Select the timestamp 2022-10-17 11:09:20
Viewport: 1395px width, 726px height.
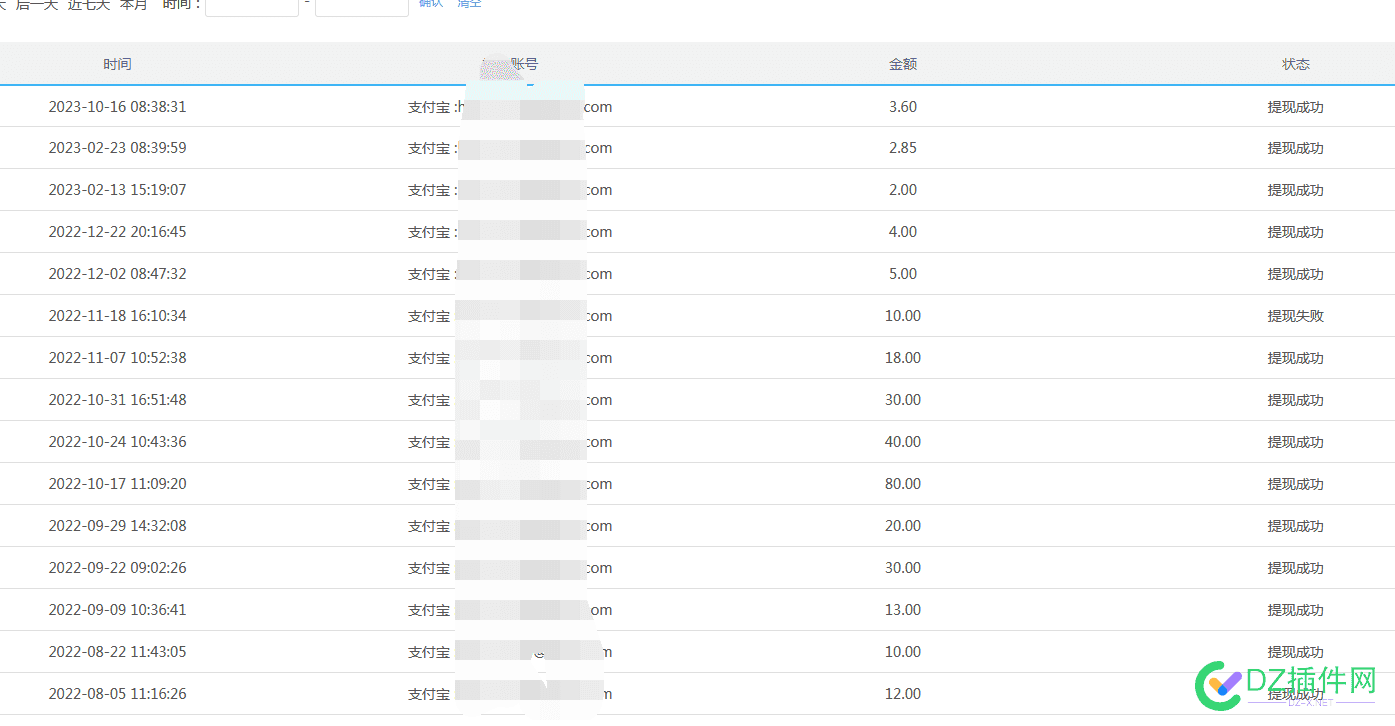117,484
